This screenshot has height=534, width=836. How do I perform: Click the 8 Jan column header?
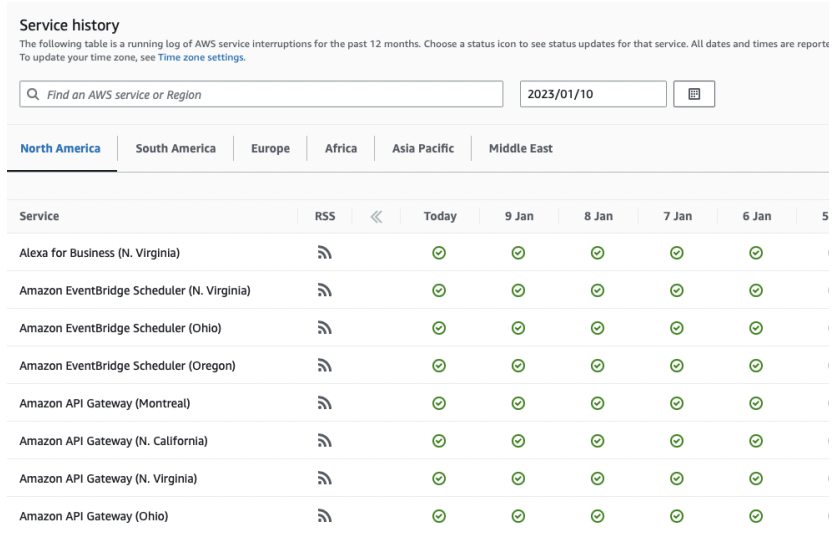click(598, 216)
